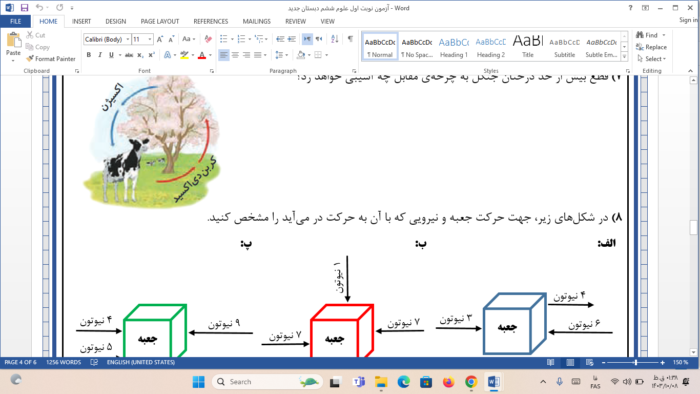Collapse the ribbon with the chevron
Screen dimensions: 700x394
click(x=690, y=71)
